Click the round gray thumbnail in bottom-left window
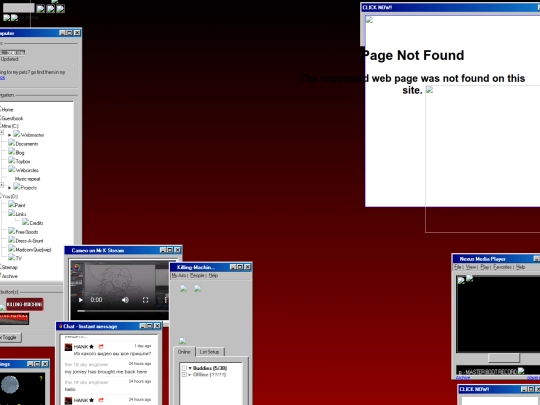The height and width of the screenshot is (405, 540). click(x=10, y=384)
